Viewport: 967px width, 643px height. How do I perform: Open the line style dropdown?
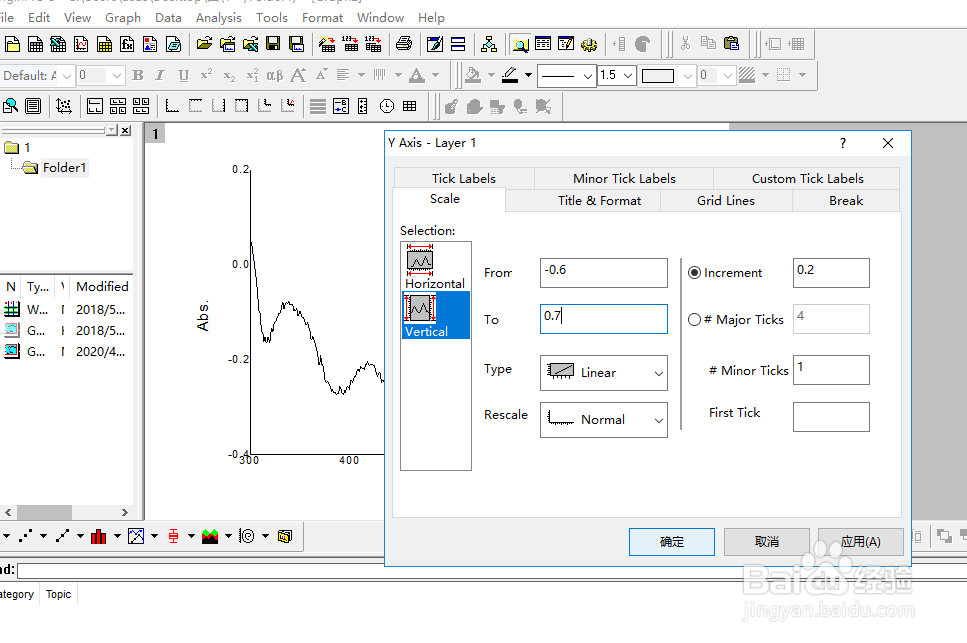coord(567,76)
